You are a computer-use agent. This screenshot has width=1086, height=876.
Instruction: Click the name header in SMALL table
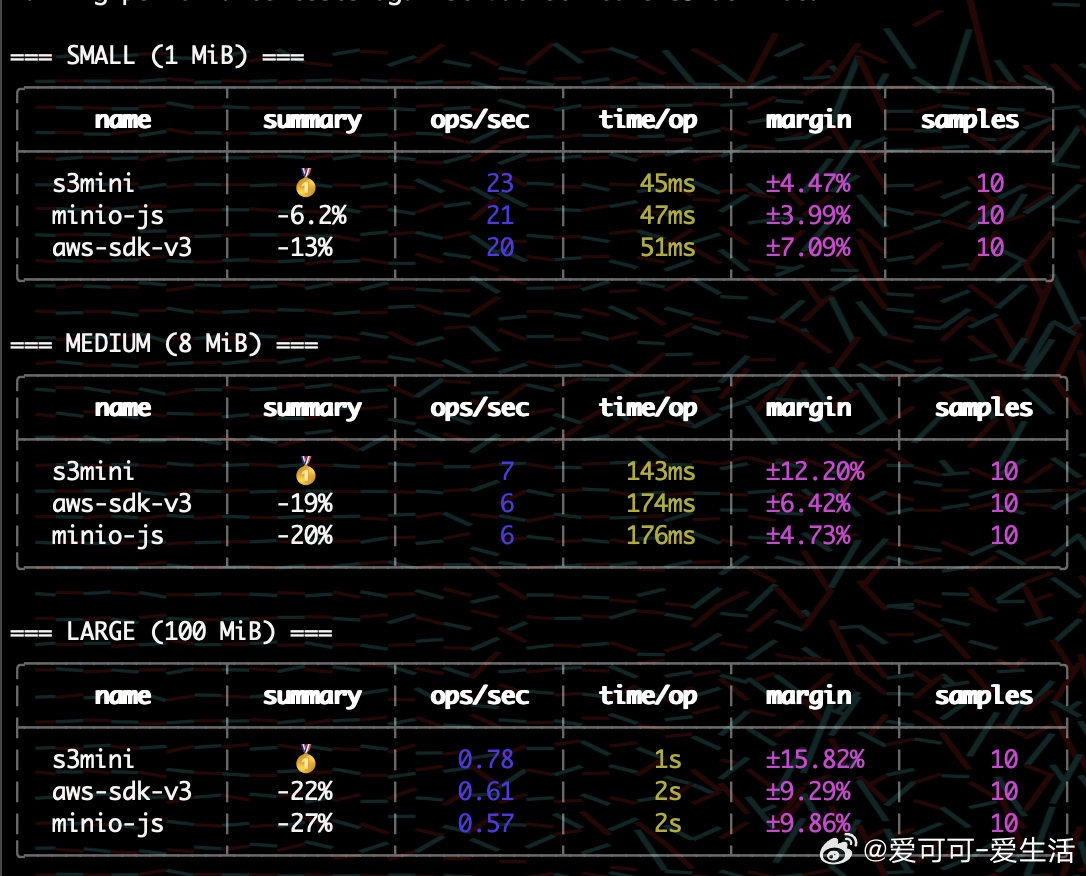pos(123,120)
